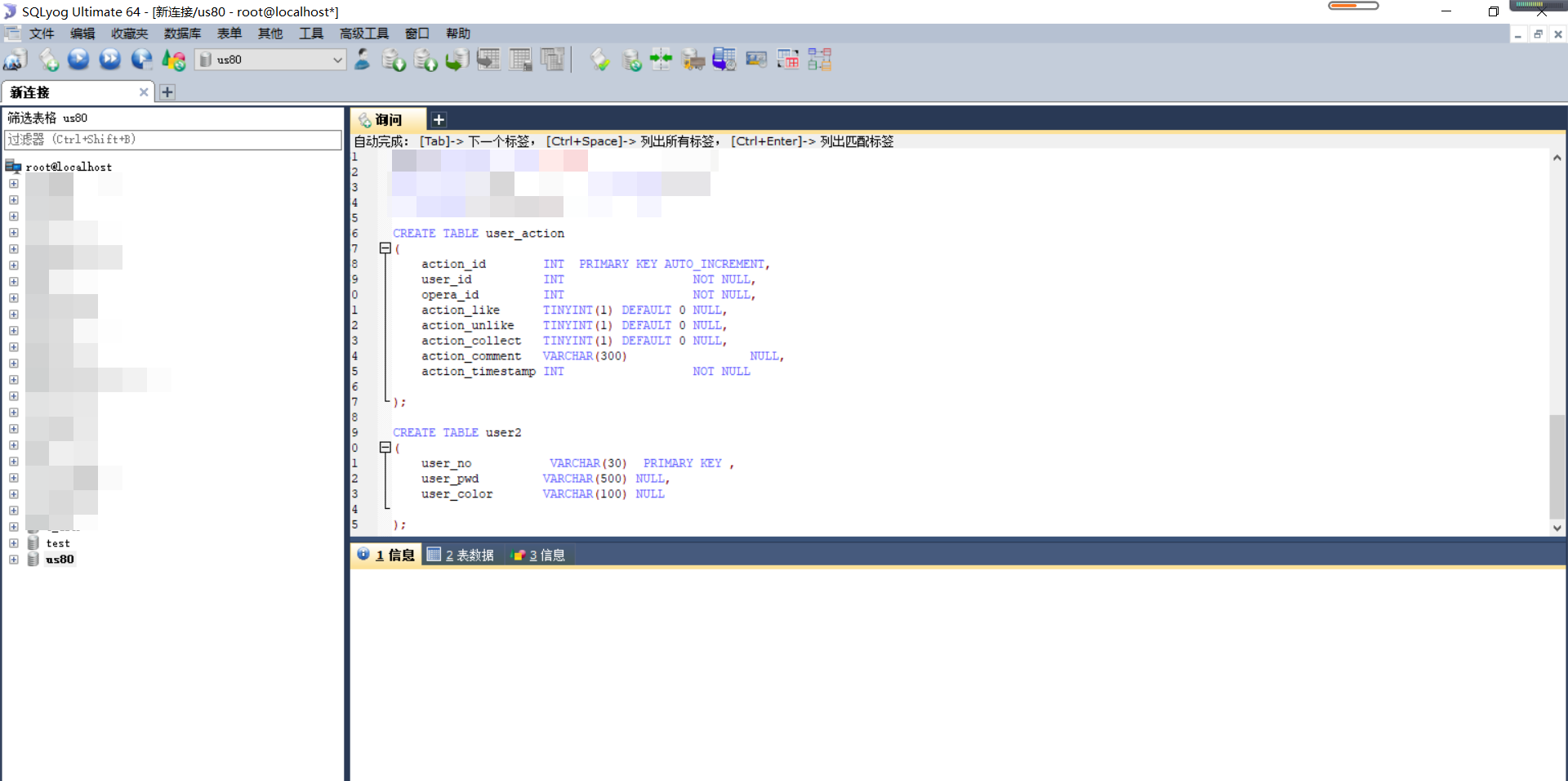This screenshot has height=781, width=1568.
Task: Click the Execute and Edit Resultset icon
Action: (x=141, y=59)
